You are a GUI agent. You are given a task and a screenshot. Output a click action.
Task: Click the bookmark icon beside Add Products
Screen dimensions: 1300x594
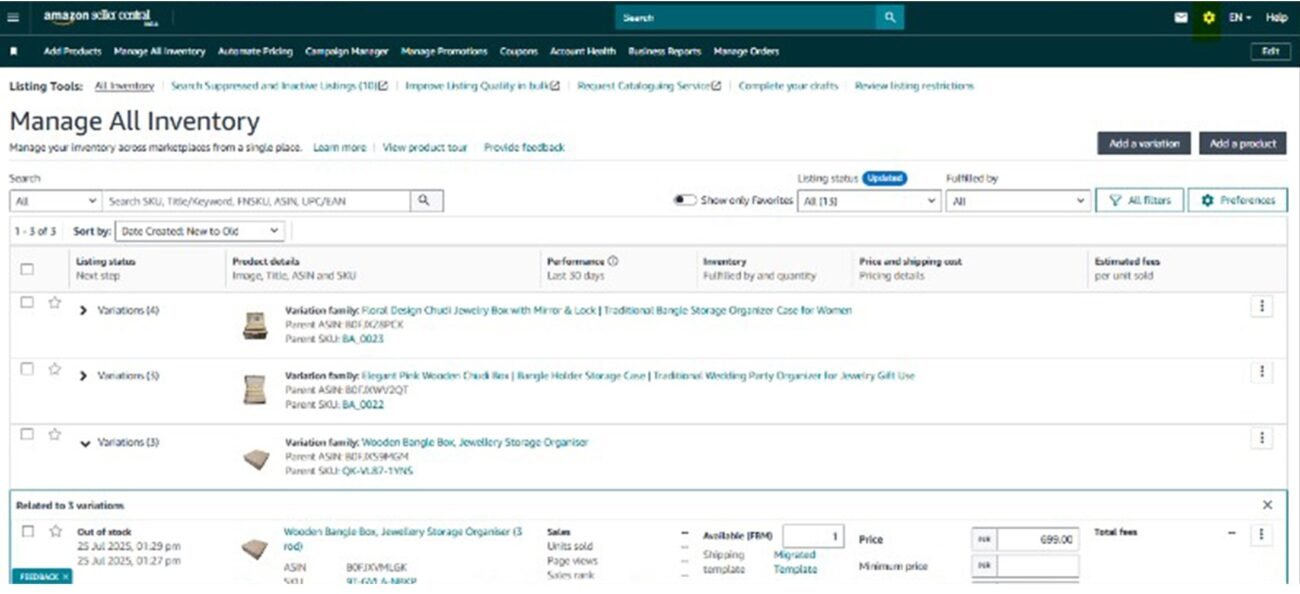(14, 51)
